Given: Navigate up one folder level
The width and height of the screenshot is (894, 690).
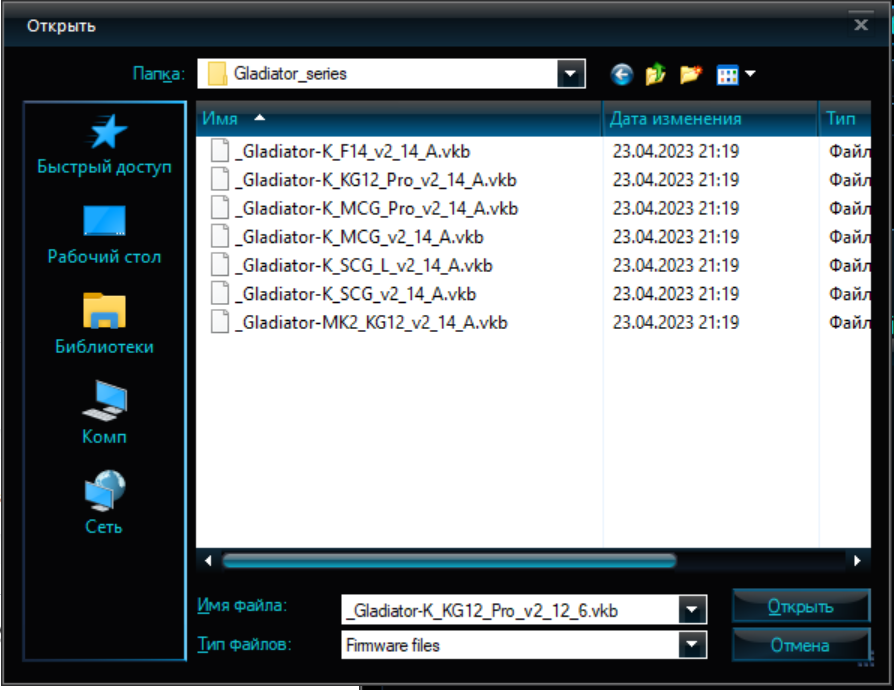Looking at the screenshot, I should point(656,74).
